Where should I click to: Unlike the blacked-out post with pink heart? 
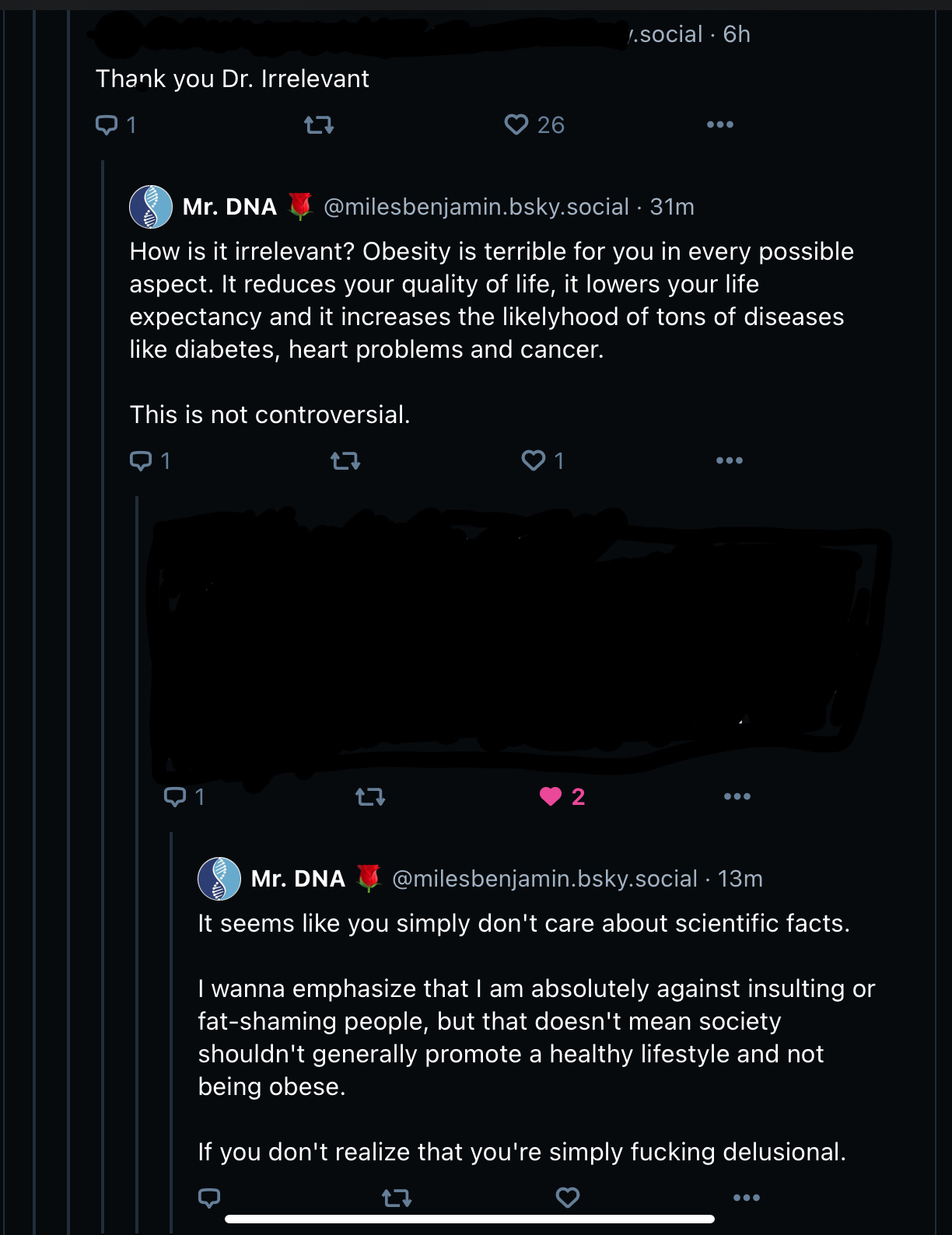point(551,796)
